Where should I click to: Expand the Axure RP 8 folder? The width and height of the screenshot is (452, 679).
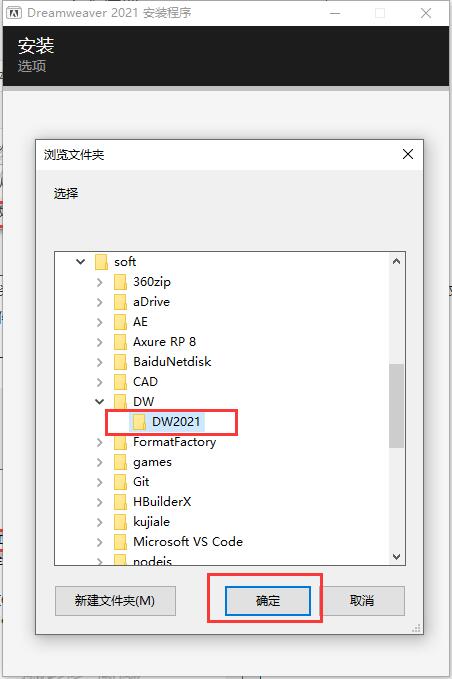click(100, 342)
